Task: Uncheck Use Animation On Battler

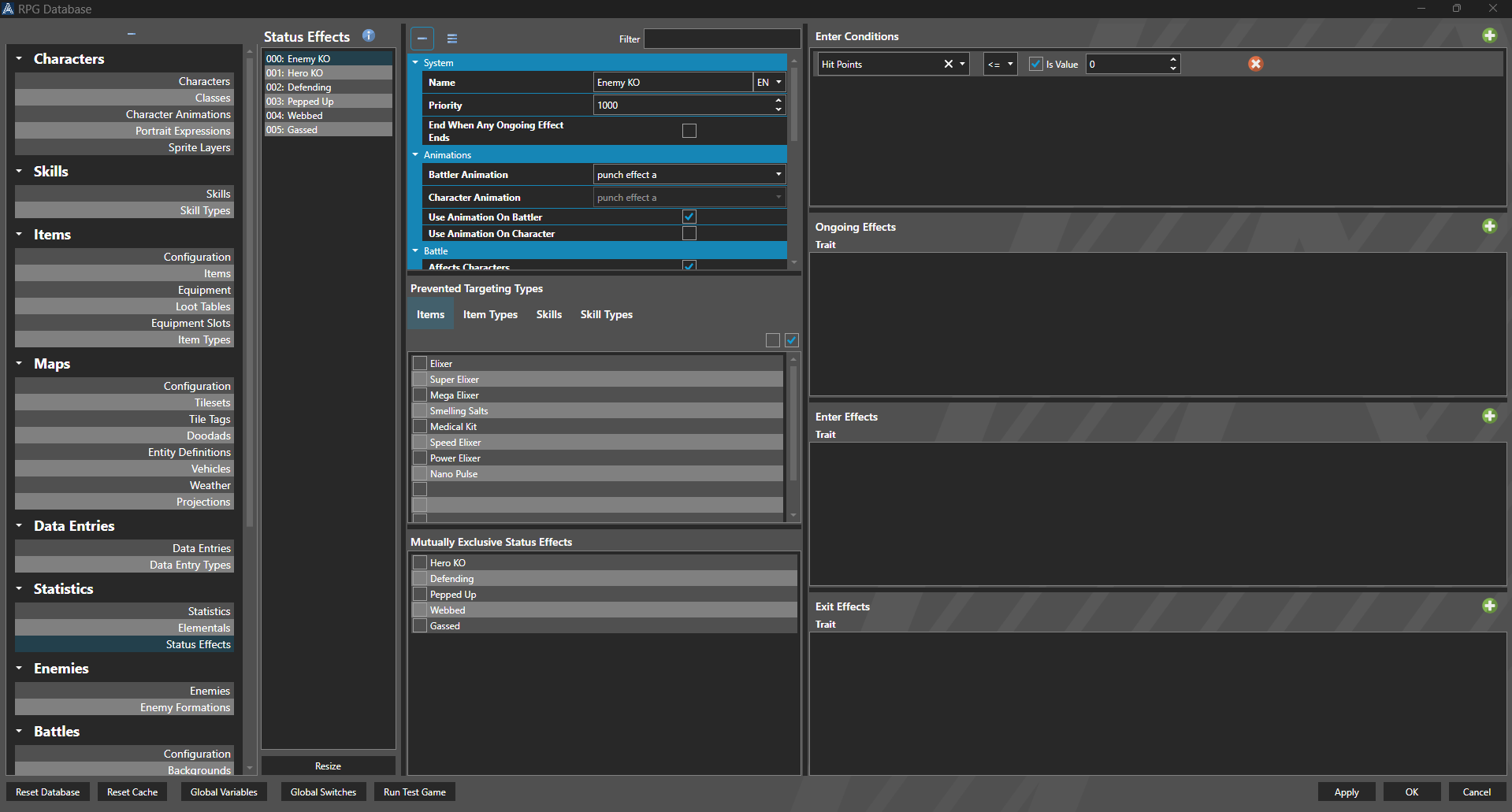Action: [x=689, y=216]
